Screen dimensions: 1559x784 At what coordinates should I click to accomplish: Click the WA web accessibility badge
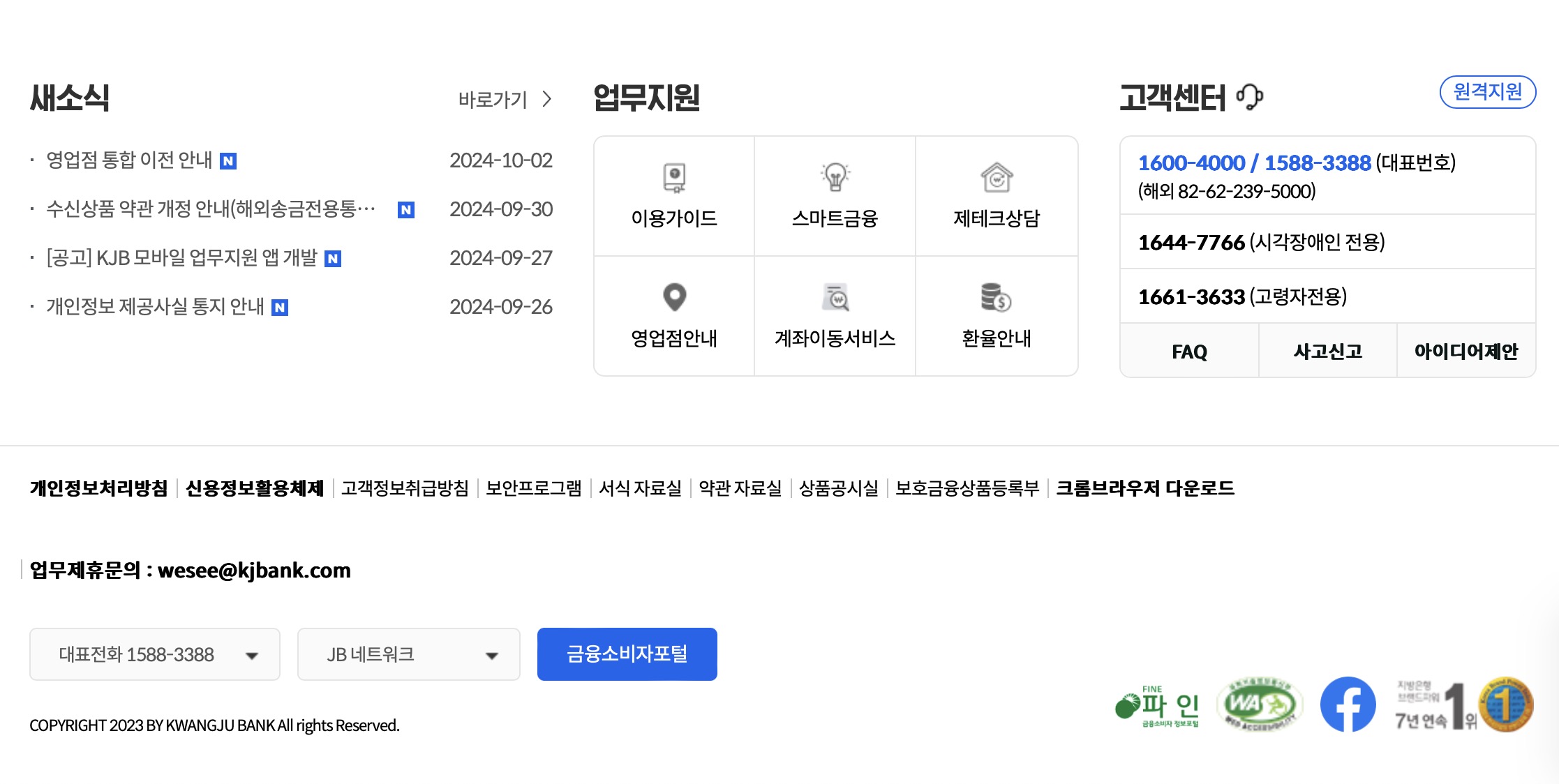coord(1259,704)
